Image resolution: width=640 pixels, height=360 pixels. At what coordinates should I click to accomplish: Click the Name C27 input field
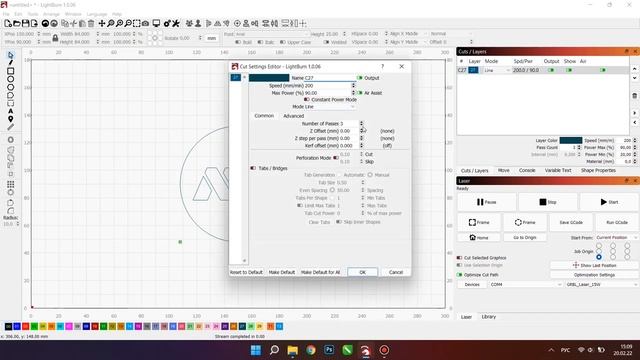[329, 78]
